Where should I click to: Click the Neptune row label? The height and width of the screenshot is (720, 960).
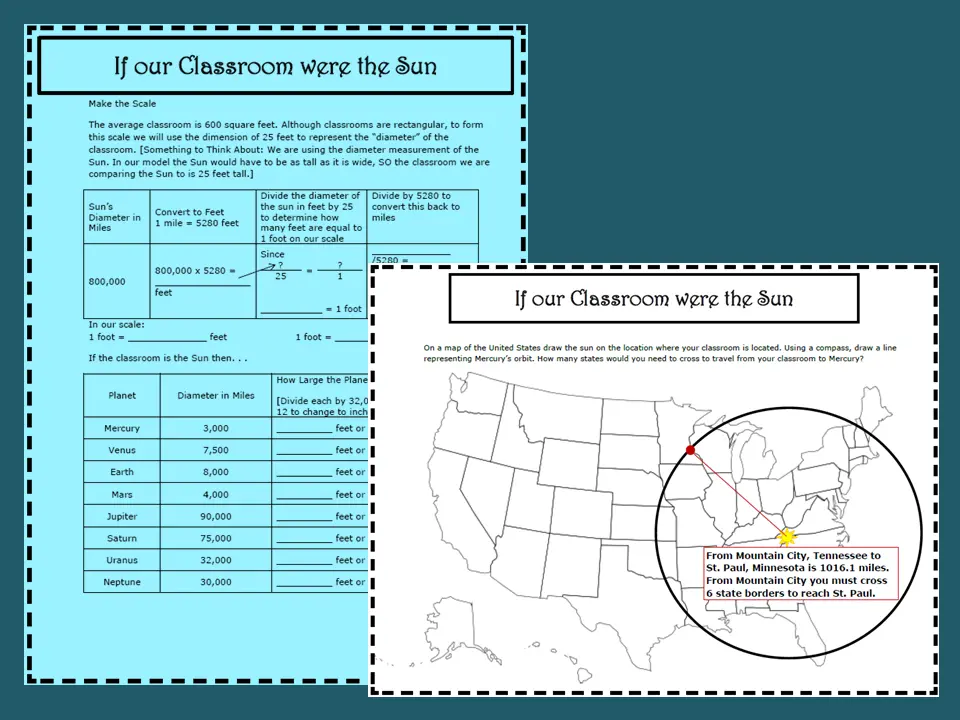tap(122, 582)
